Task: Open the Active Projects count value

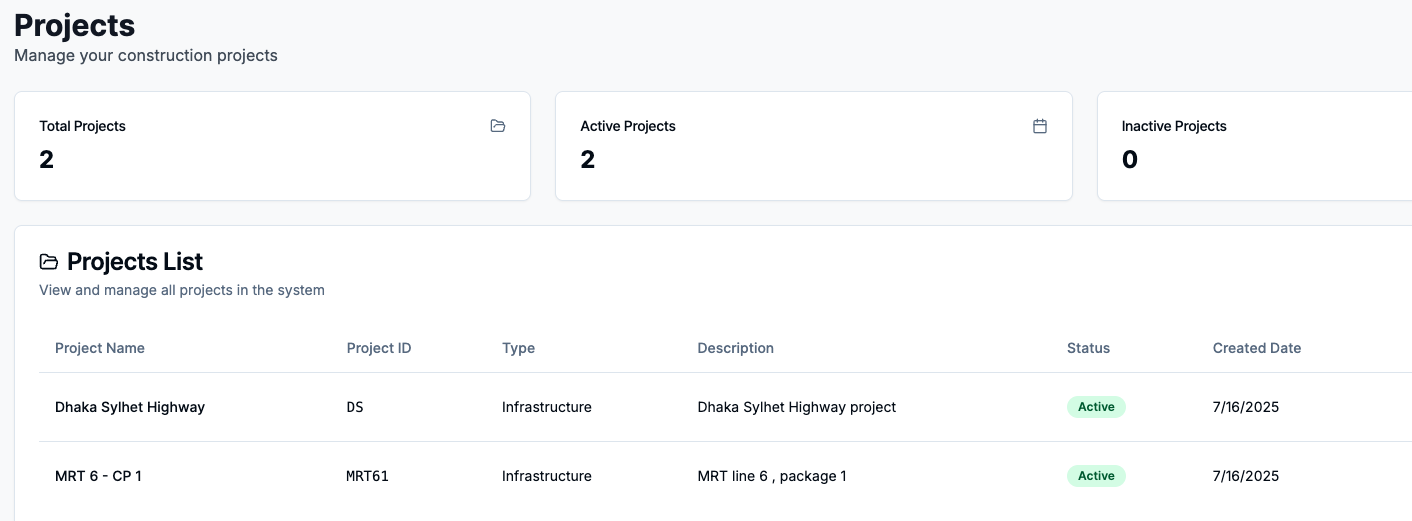Action: (x=588, y=160)
